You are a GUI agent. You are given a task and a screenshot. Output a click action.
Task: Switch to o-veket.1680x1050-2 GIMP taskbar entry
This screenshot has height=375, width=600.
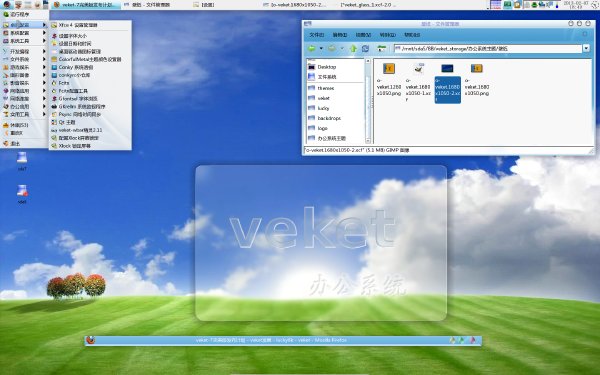(x=295, y=5)
